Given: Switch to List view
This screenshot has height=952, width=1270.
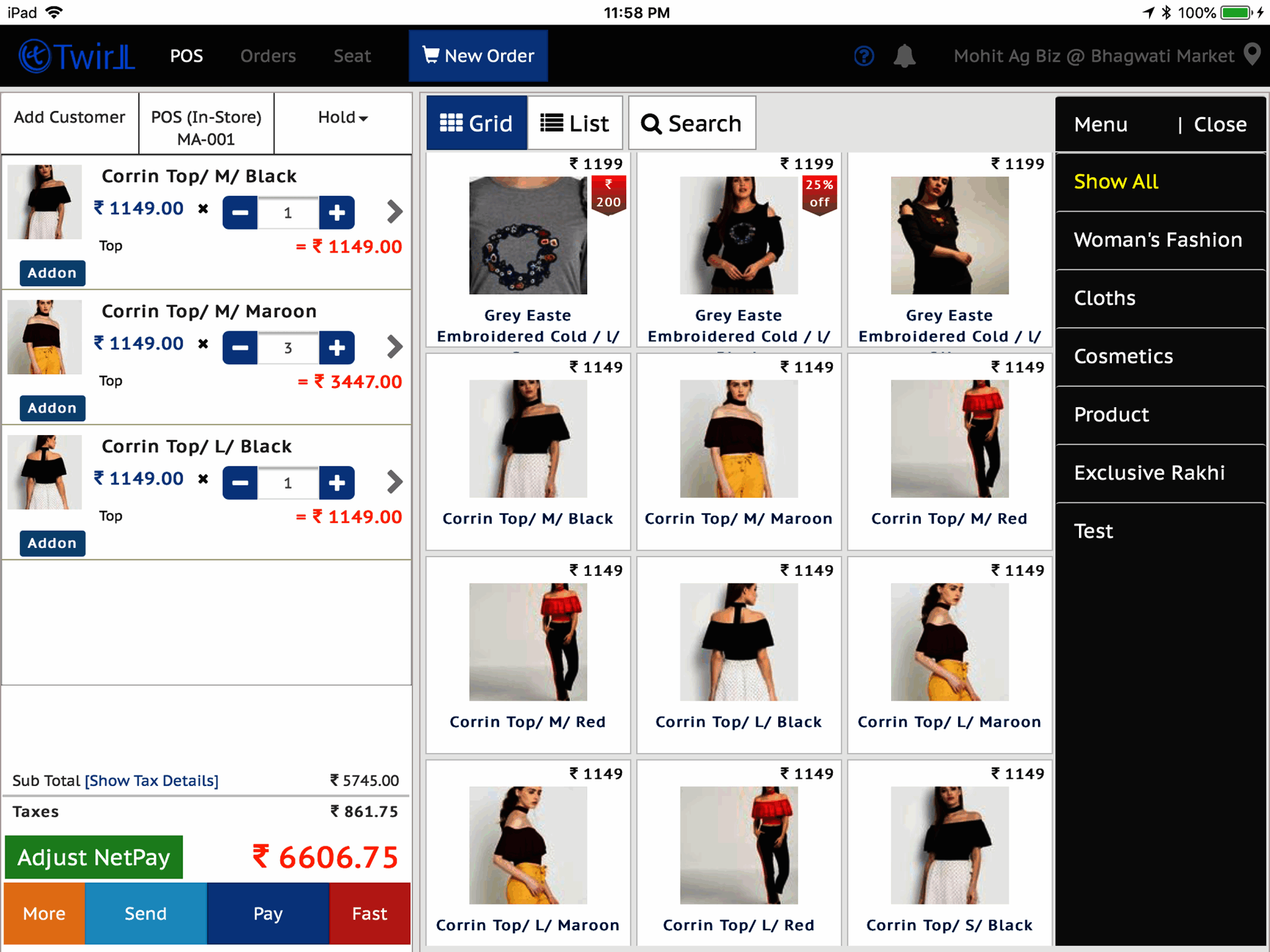Looking at the screenshot, I should [x=575, y=123].
